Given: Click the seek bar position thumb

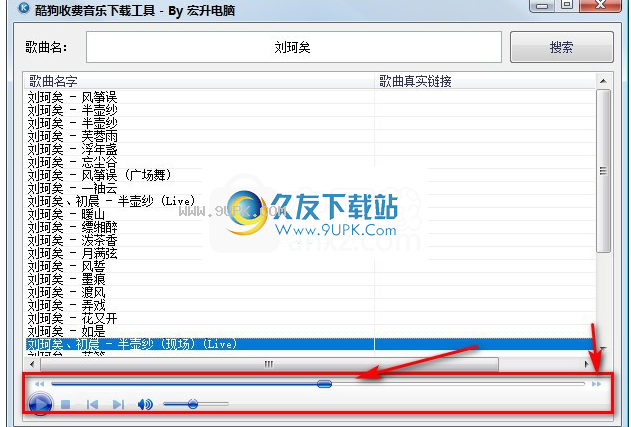Looking at the screenshot, I should click(x=324, y=384).
